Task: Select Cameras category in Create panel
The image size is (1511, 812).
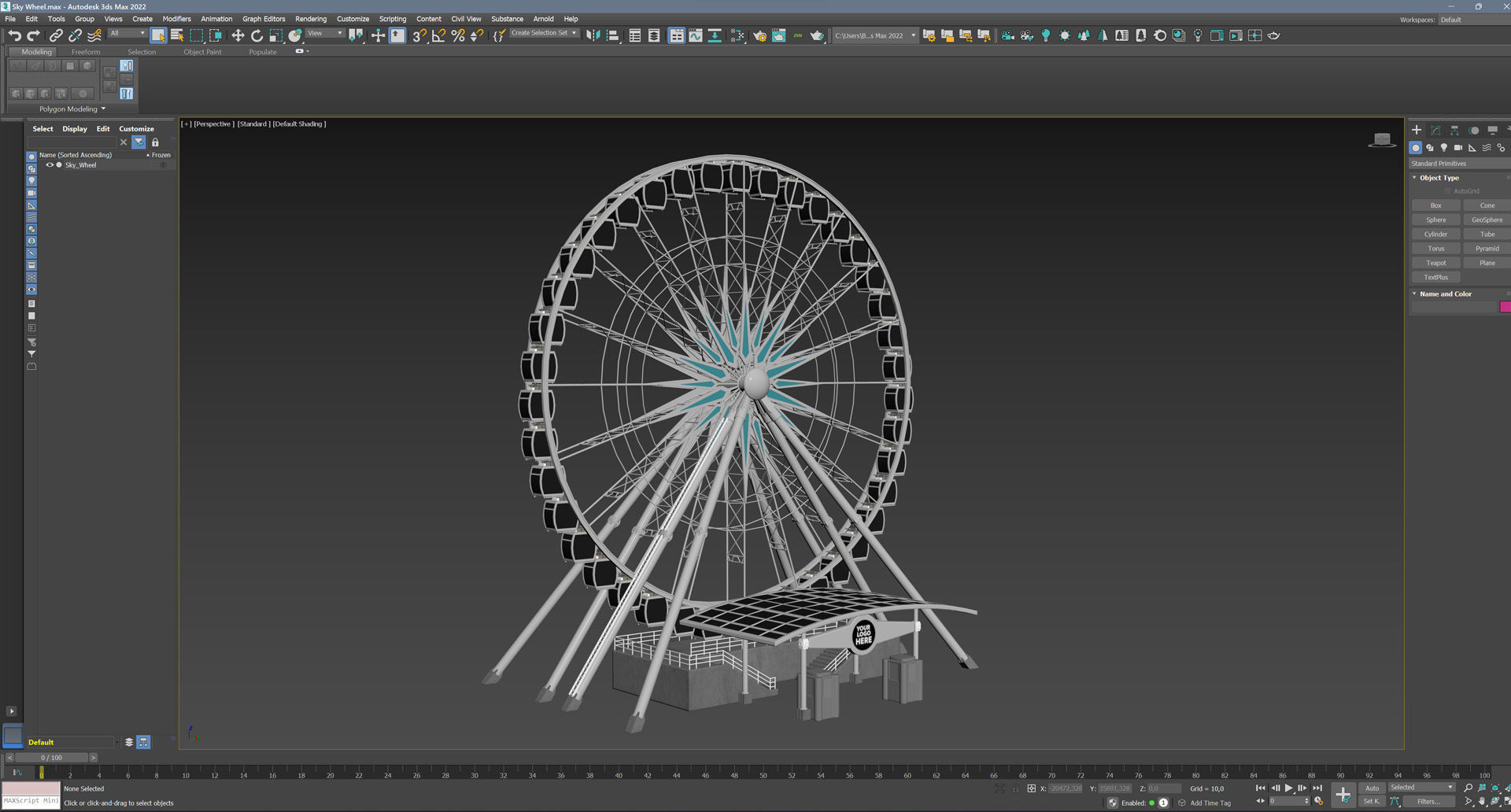Action: tap(1457, 148)
